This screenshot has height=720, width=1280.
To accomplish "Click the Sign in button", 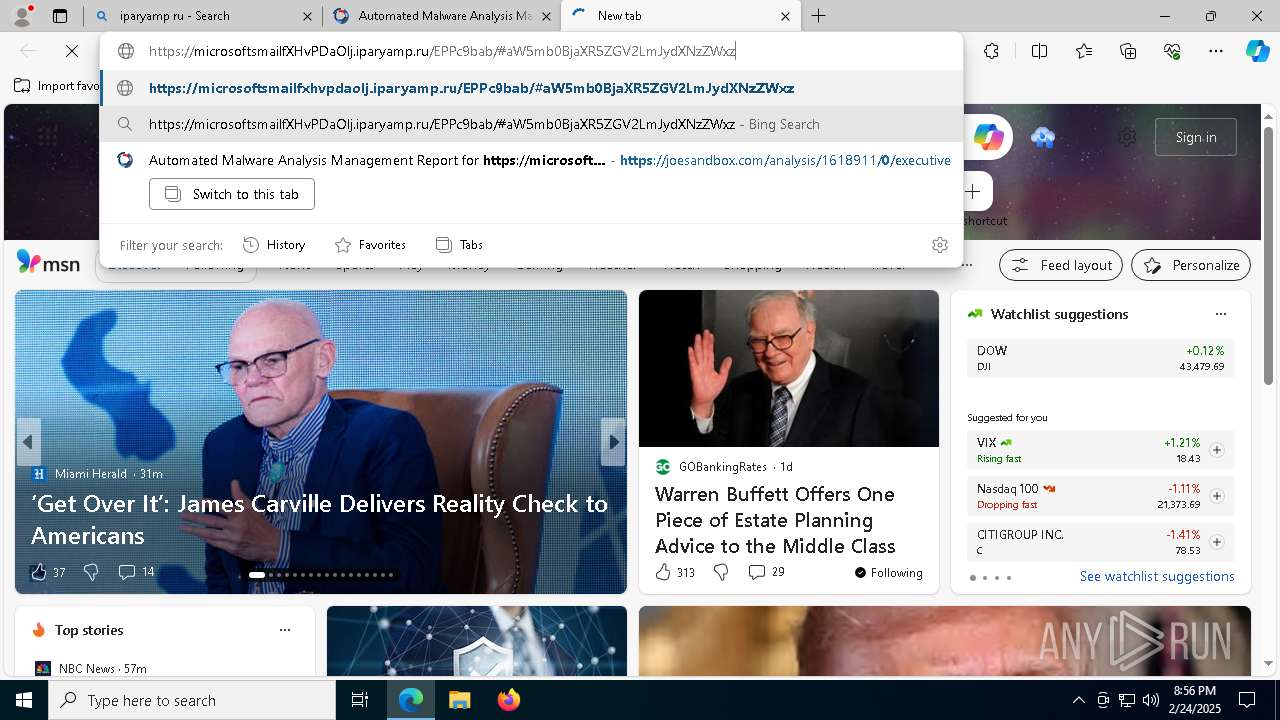I will [x=1196, y=137].
